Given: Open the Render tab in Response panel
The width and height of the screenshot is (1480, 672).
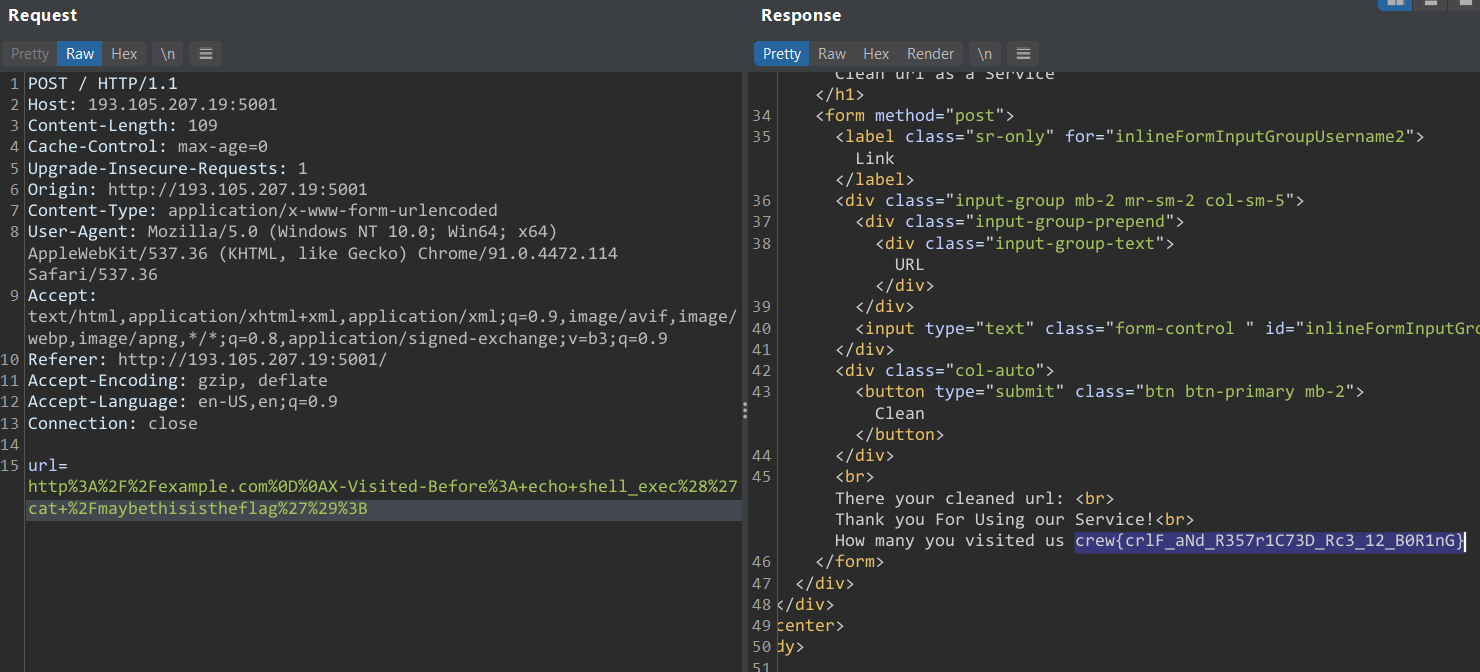Looking at the screenshot, I should [x=930, y=54].
